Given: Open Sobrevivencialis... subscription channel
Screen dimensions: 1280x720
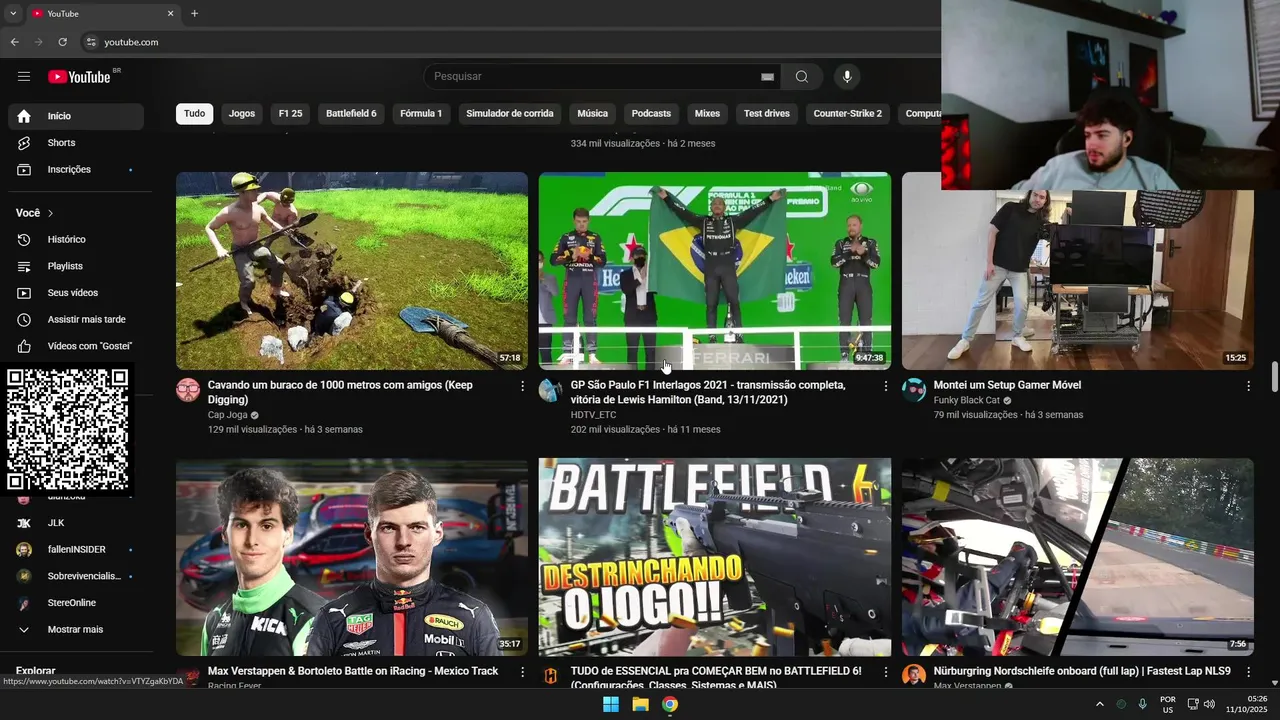Looking at the screenshot, I should [x=76, y=576].
